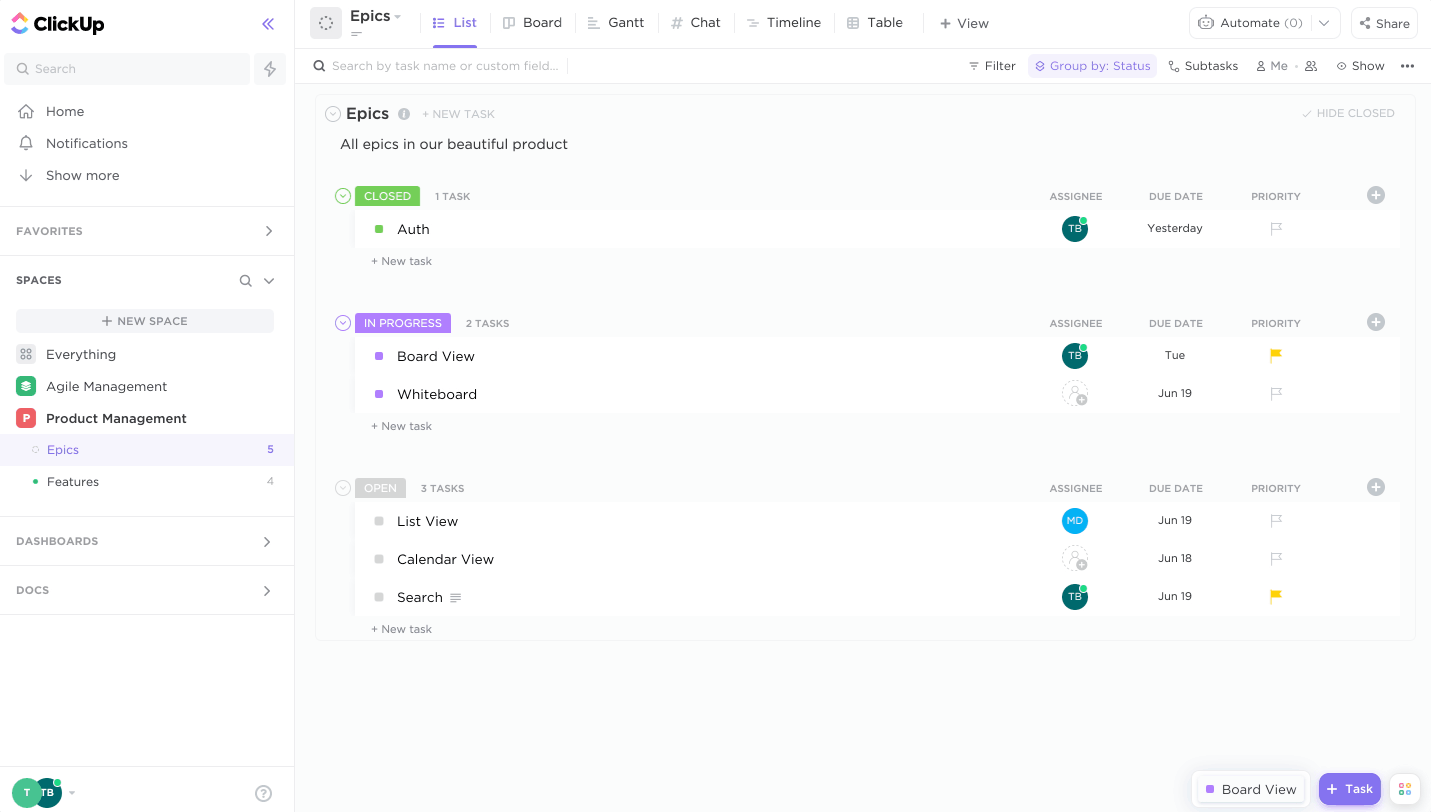Click the purple status square beside Board View
Screen dimensions: 1431x812
click(x=379, y=355)
